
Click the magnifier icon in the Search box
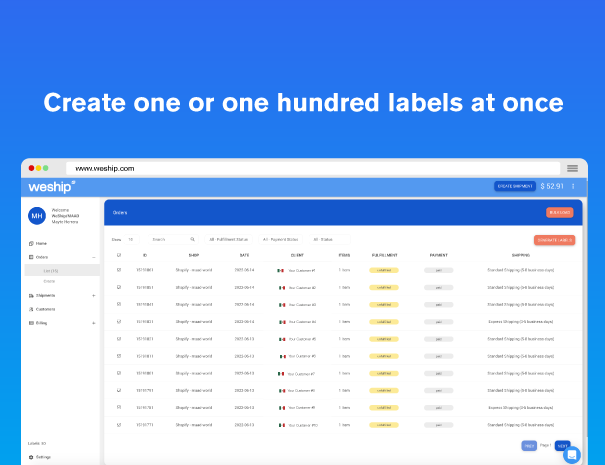[x=193, y=240]
